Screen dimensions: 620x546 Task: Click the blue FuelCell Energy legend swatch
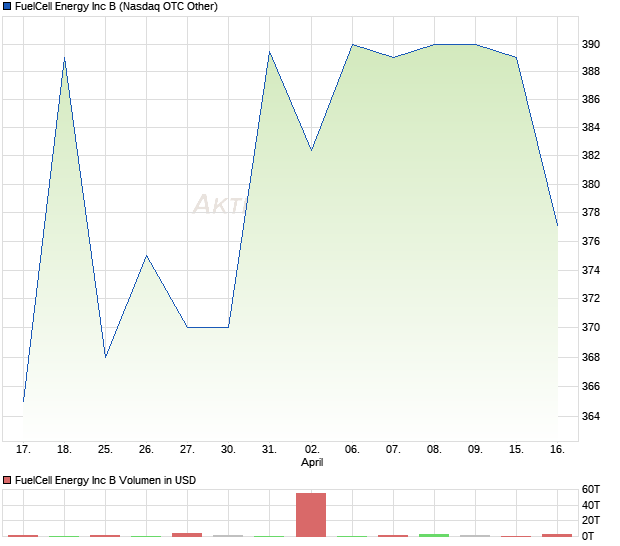pos(7,6)
